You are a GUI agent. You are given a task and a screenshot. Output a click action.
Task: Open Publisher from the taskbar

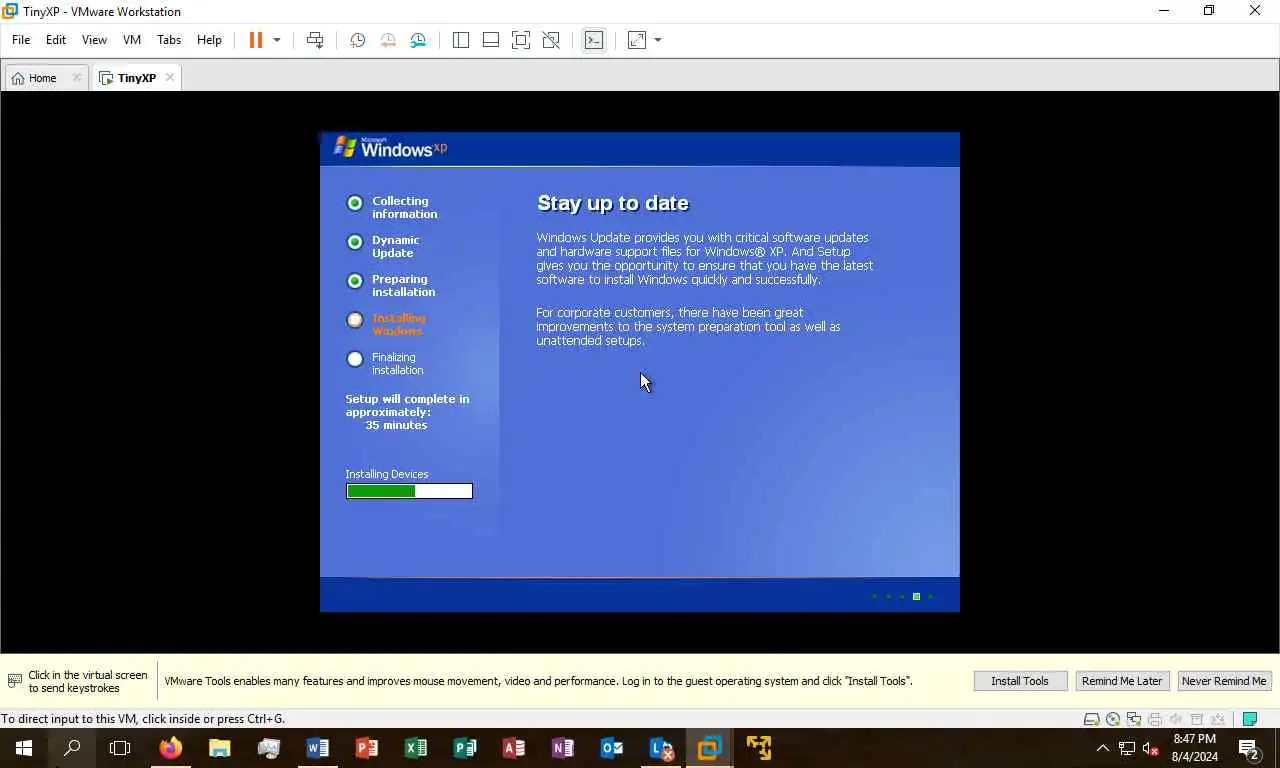pos(465,748)
